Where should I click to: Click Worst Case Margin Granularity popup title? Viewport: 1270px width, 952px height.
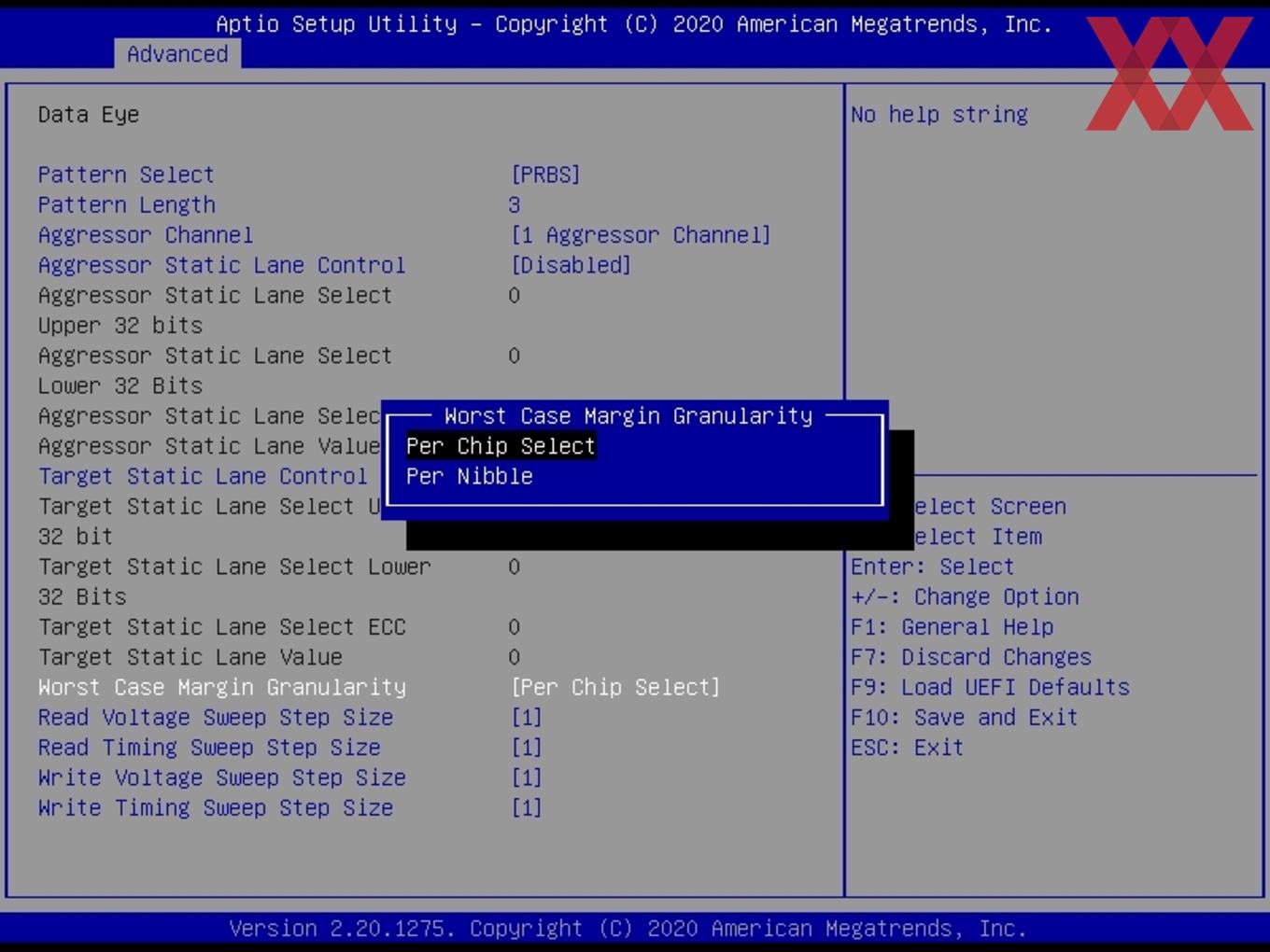(628, 415)
